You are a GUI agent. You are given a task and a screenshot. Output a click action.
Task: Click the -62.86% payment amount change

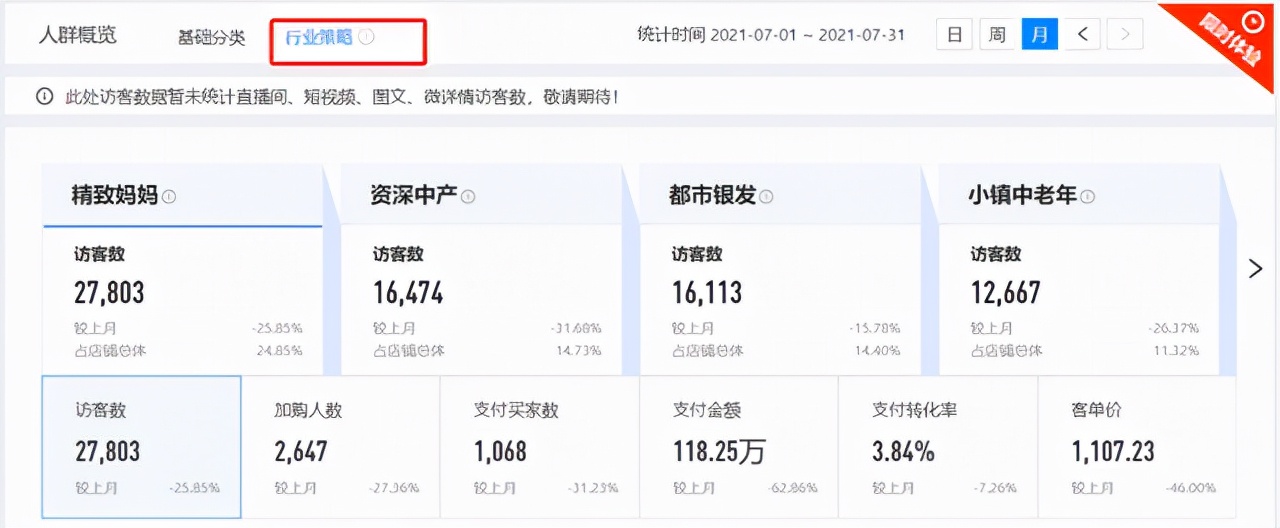pyautogui.click(x=792, y=488)
